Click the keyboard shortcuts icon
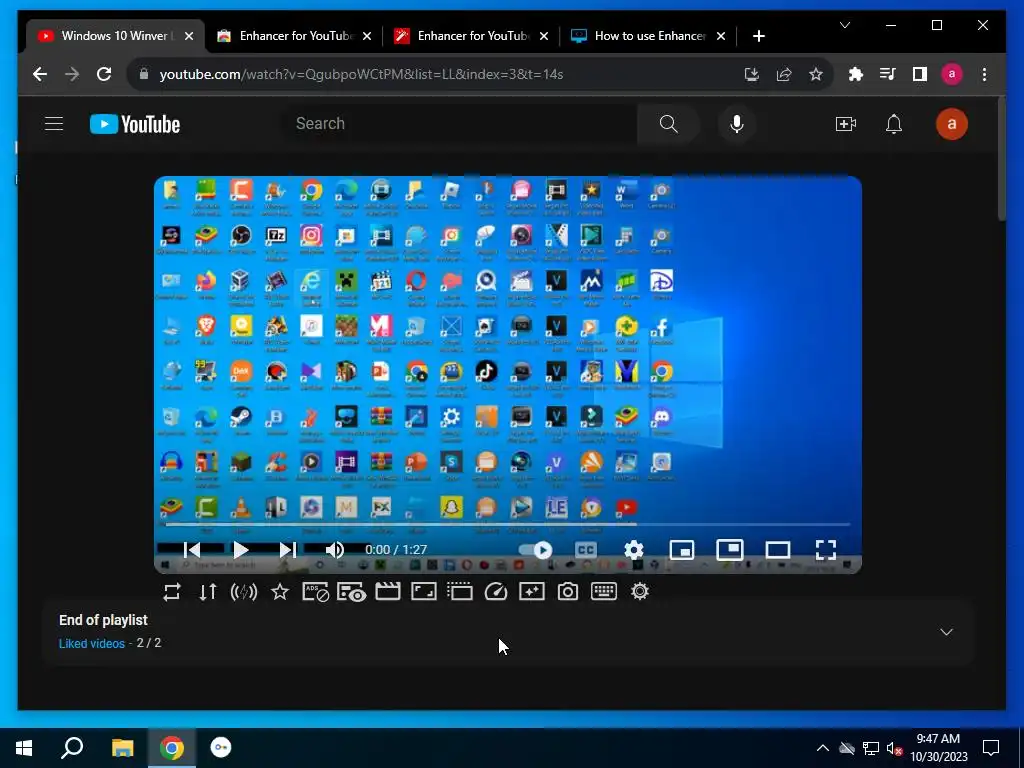 pos(603,592)
